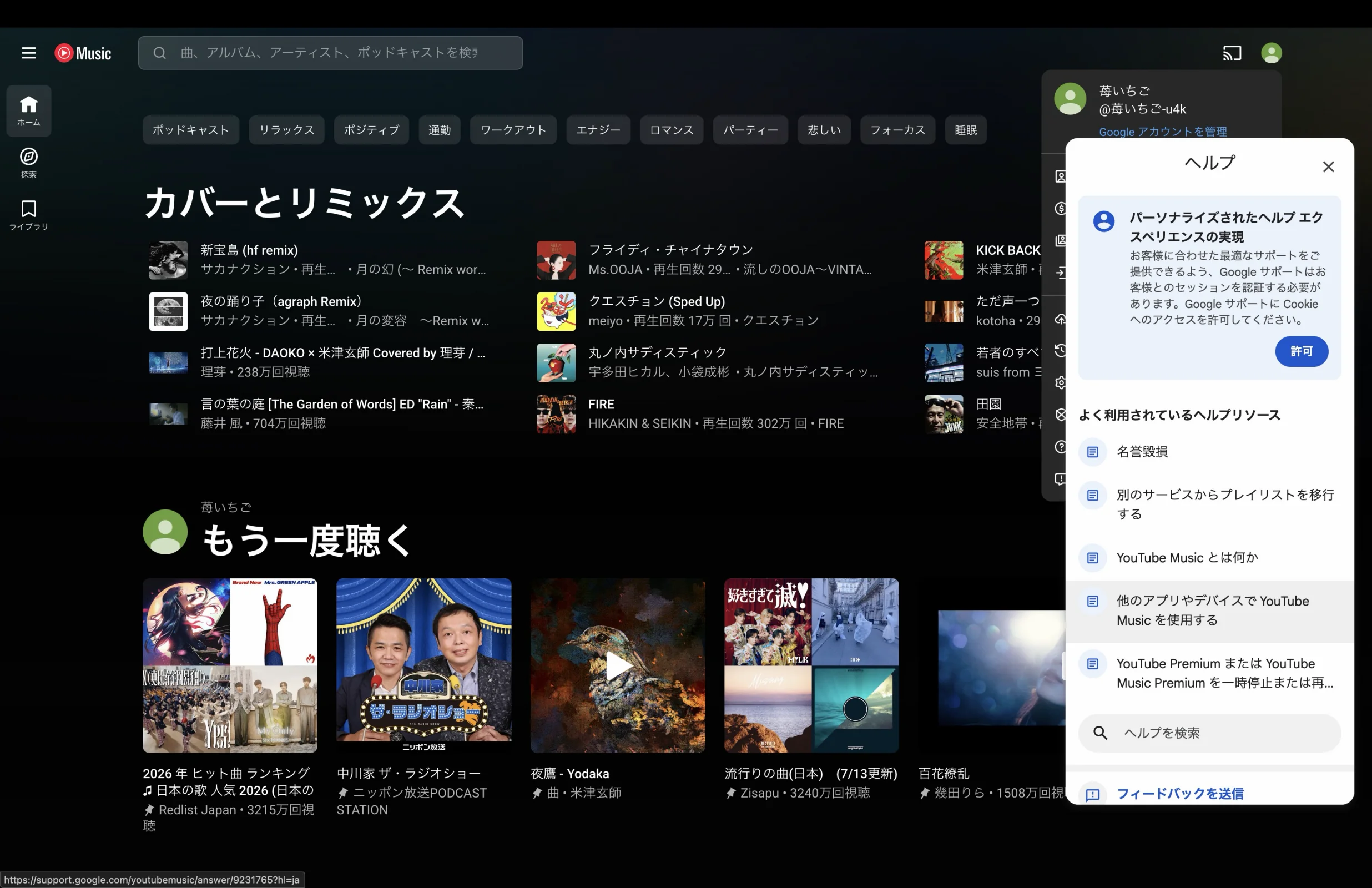The height and width of the screenshot is (888, 1372).
Task: Click the 苺いちご avatar in account panel
Action: pos(1070,99)
